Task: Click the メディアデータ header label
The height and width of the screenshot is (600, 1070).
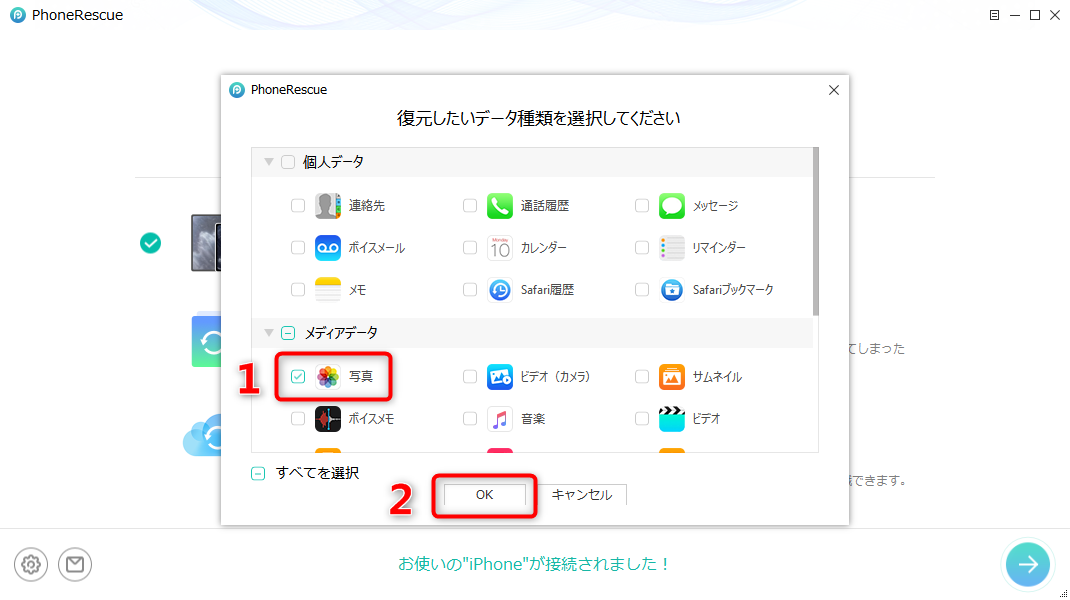Action: pyautogui.click(x=341, y=333)
